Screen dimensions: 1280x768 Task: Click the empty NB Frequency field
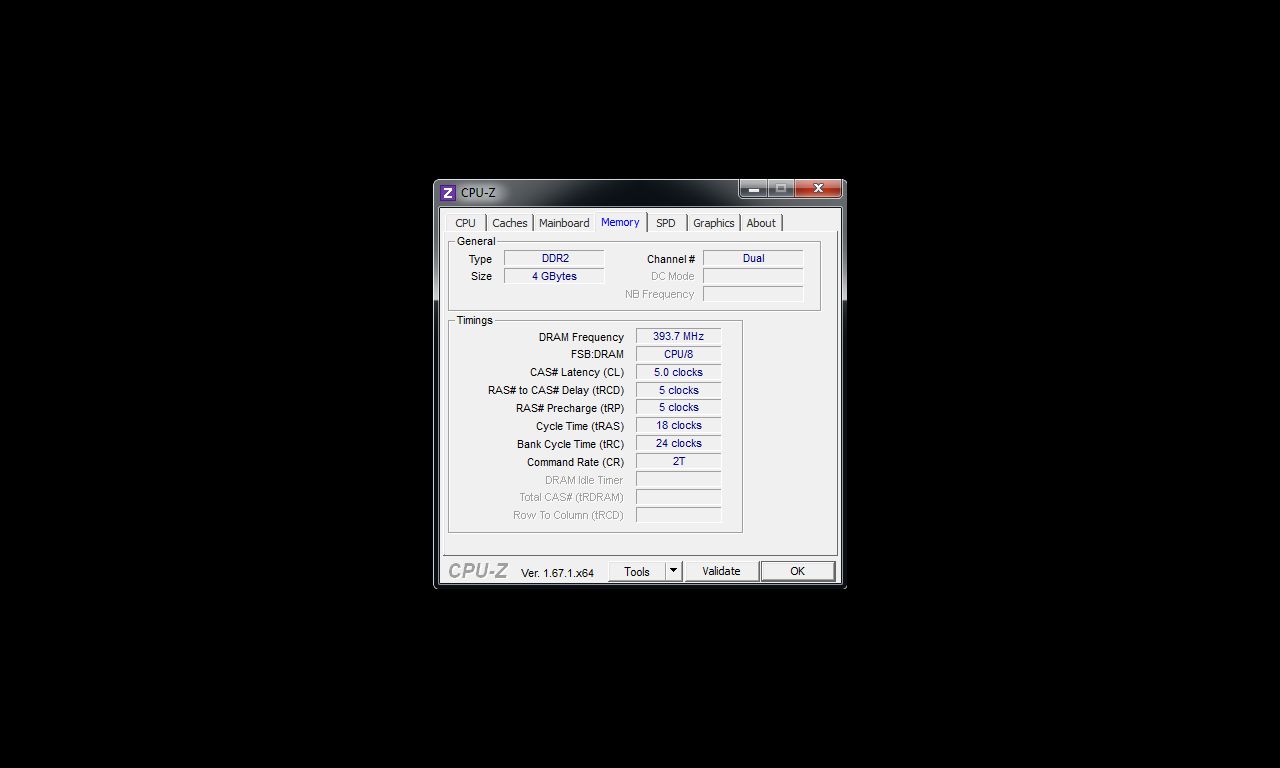[753, 294]
